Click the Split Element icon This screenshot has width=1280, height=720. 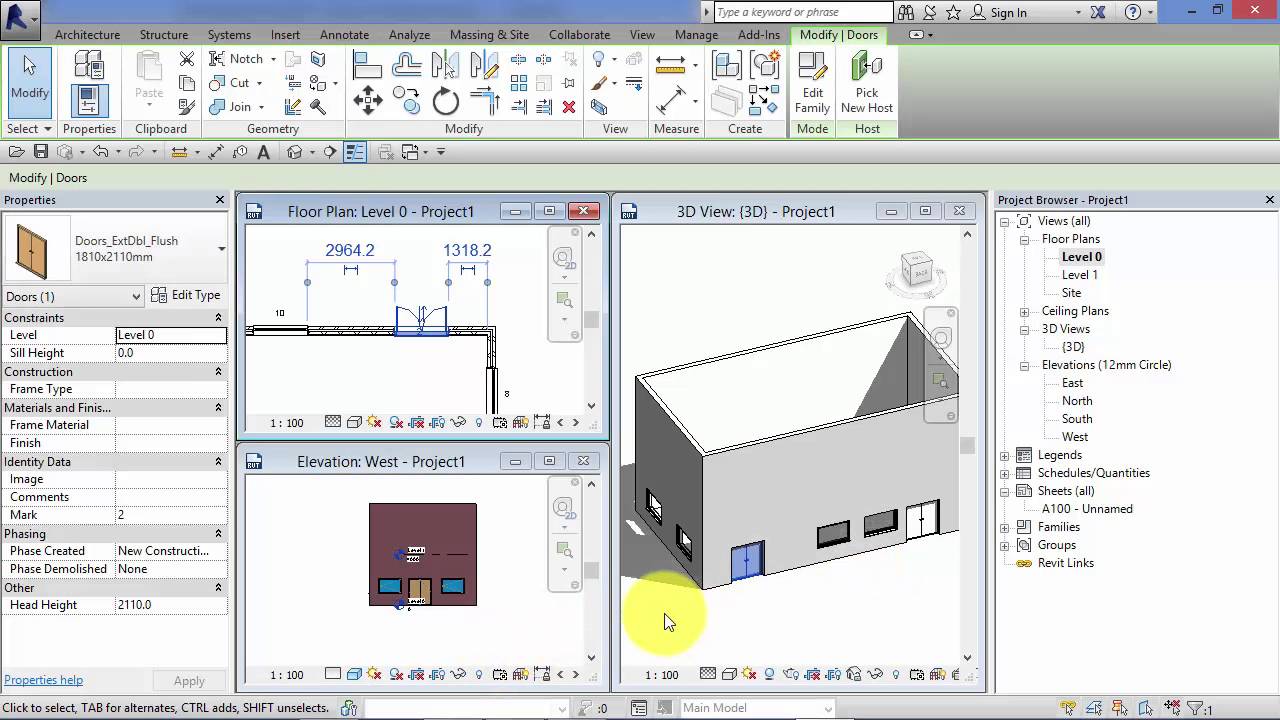pyautogui.click(x=518, y=59)
